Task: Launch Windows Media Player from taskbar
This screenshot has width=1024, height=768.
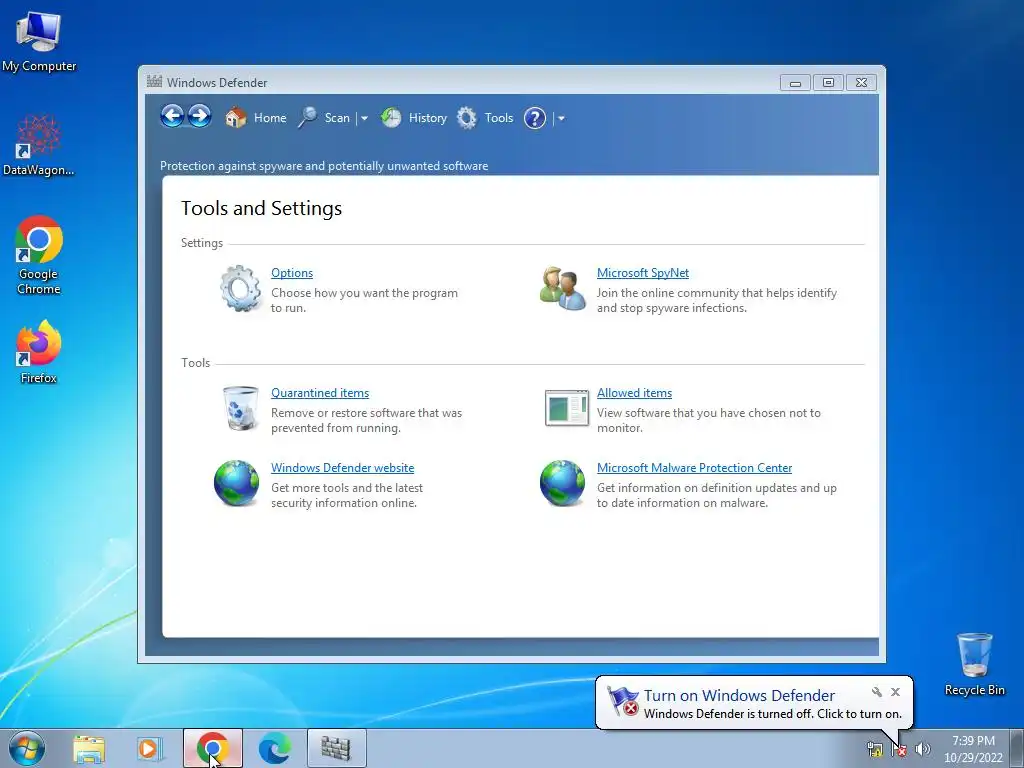Action: coord(150,748)
